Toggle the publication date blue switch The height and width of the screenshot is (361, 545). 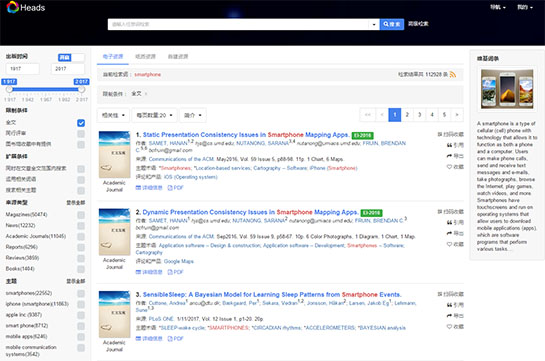[71, 57]
